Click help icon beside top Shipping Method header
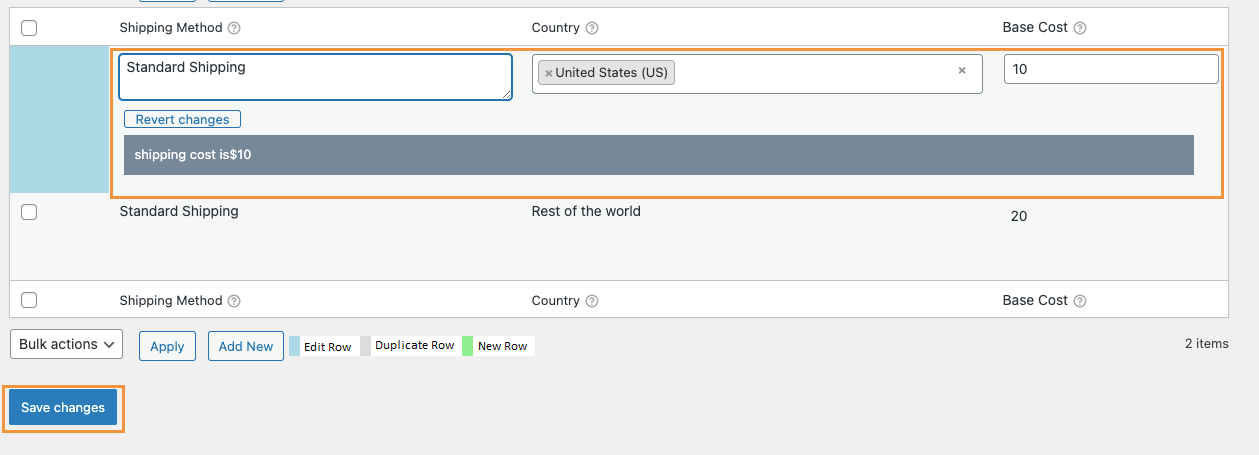This screenshot has height=455, width=1259. 234,28
